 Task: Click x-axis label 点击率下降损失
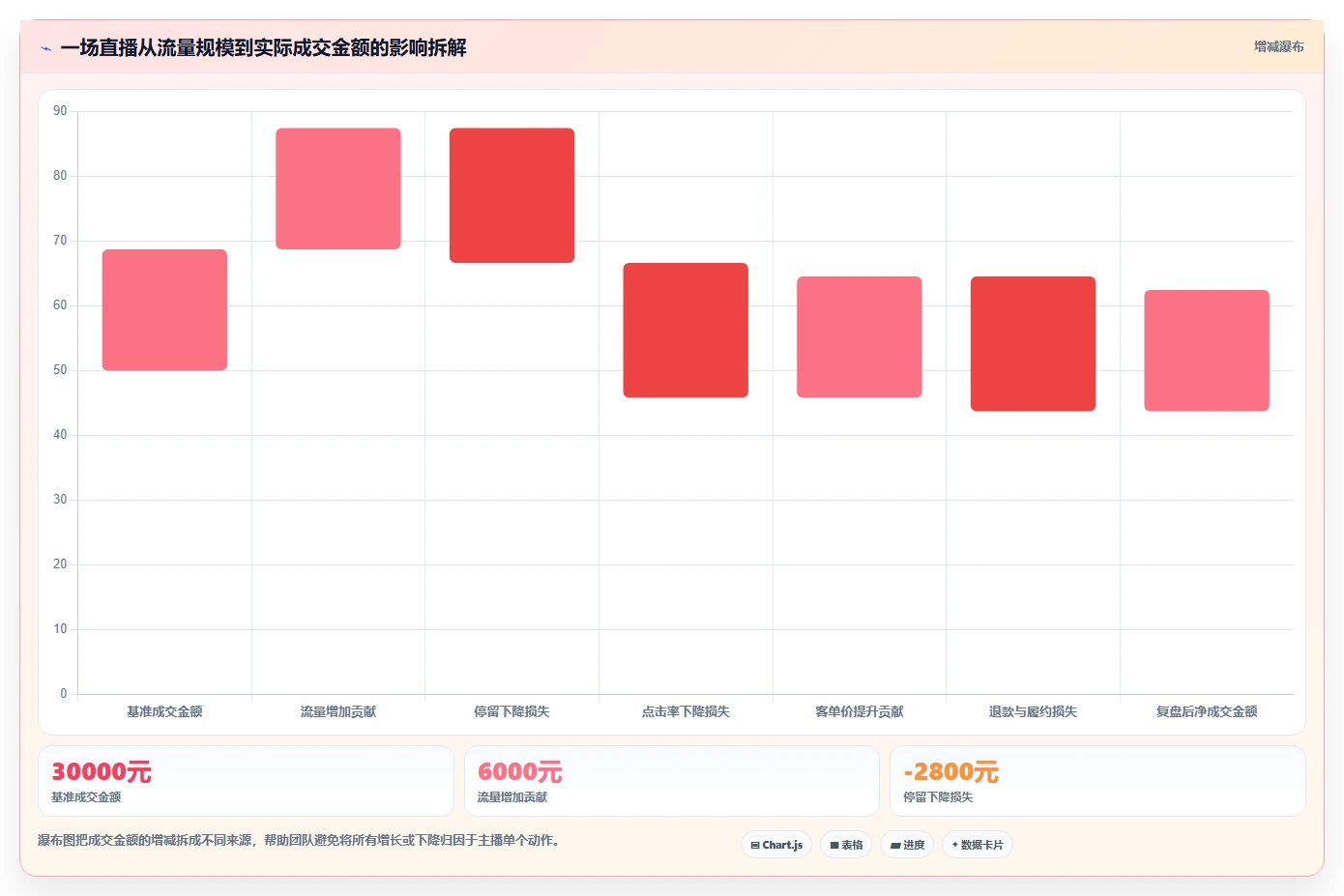[x=686, y=711]
